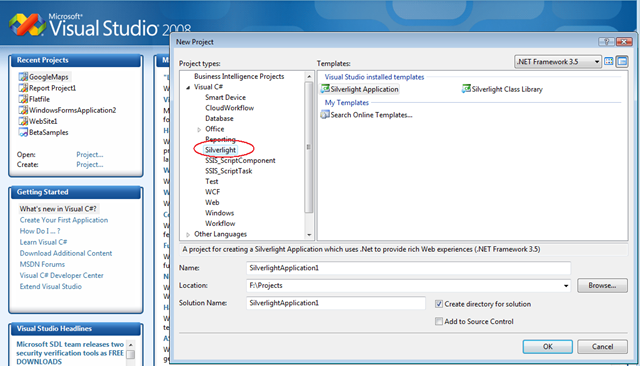The width and height of the screenshot is (640, 366).
Task: Open the Learn Visual C# link
Action: 43,242
